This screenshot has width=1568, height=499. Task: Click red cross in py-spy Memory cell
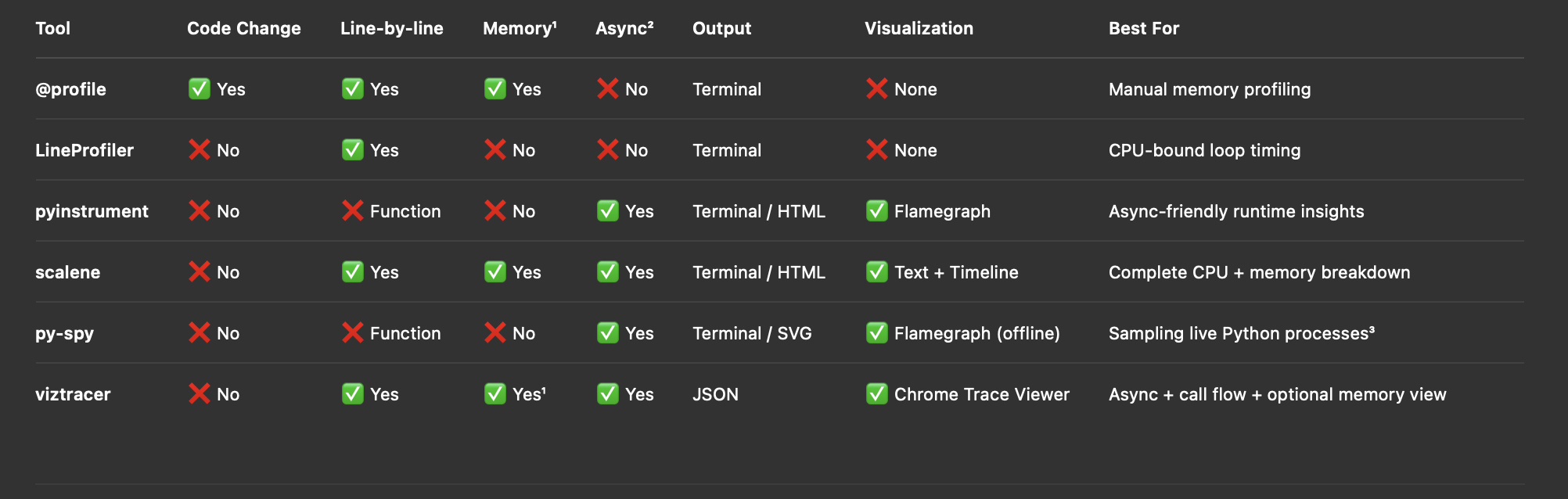(x=495, y=332)
